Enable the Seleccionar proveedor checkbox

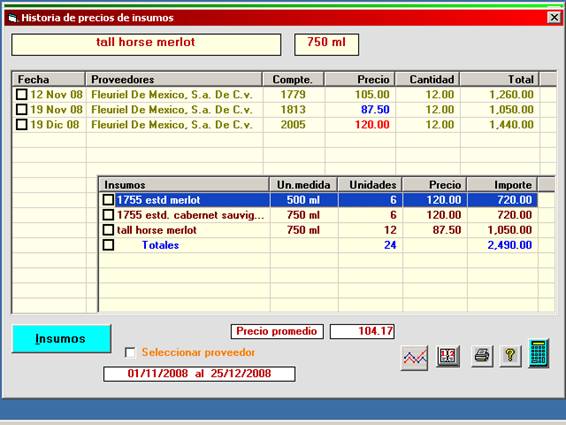(x=130, y=352)
